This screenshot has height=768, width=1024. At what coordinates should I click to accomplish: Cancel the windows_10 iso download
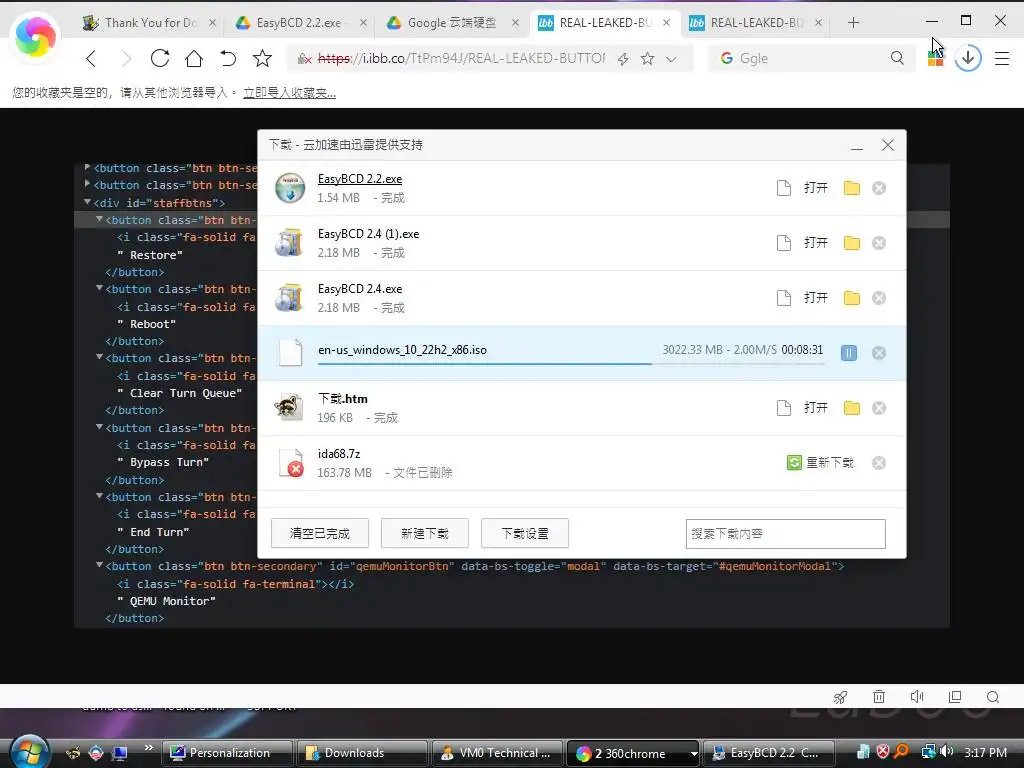[879, 353]
